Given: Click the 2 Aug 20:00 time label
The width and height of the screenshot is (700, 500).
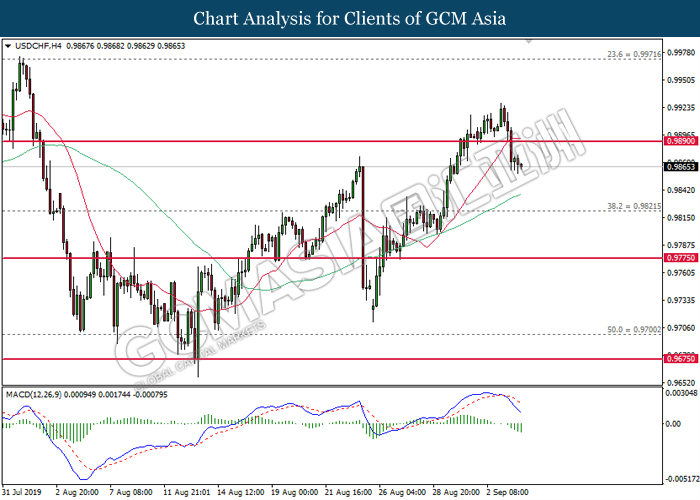Looking at the screenshot, I should pyautogui.click(x=77, y=492).
